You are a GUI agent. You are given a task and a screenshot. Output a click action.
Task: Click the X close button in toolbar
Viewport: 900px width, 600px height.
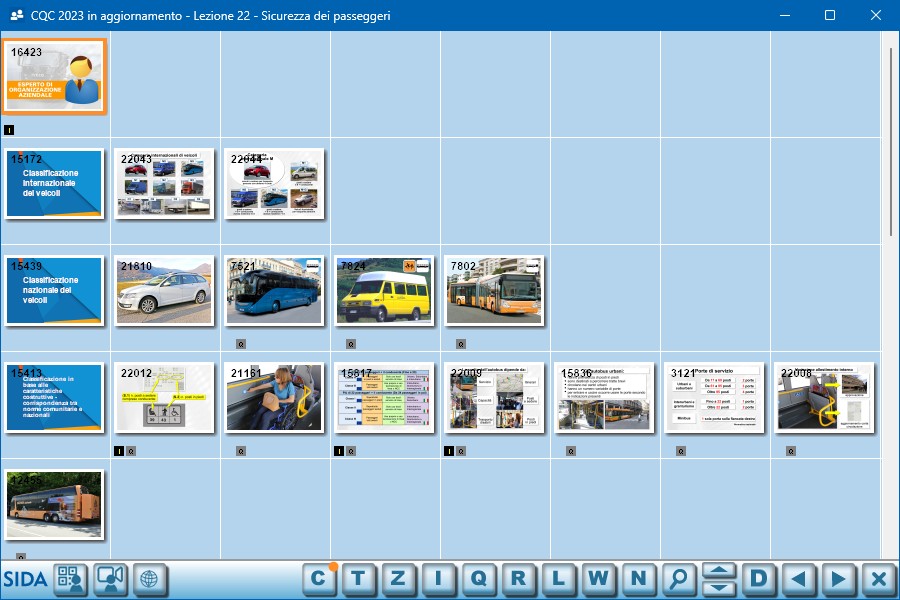(878, 579)
